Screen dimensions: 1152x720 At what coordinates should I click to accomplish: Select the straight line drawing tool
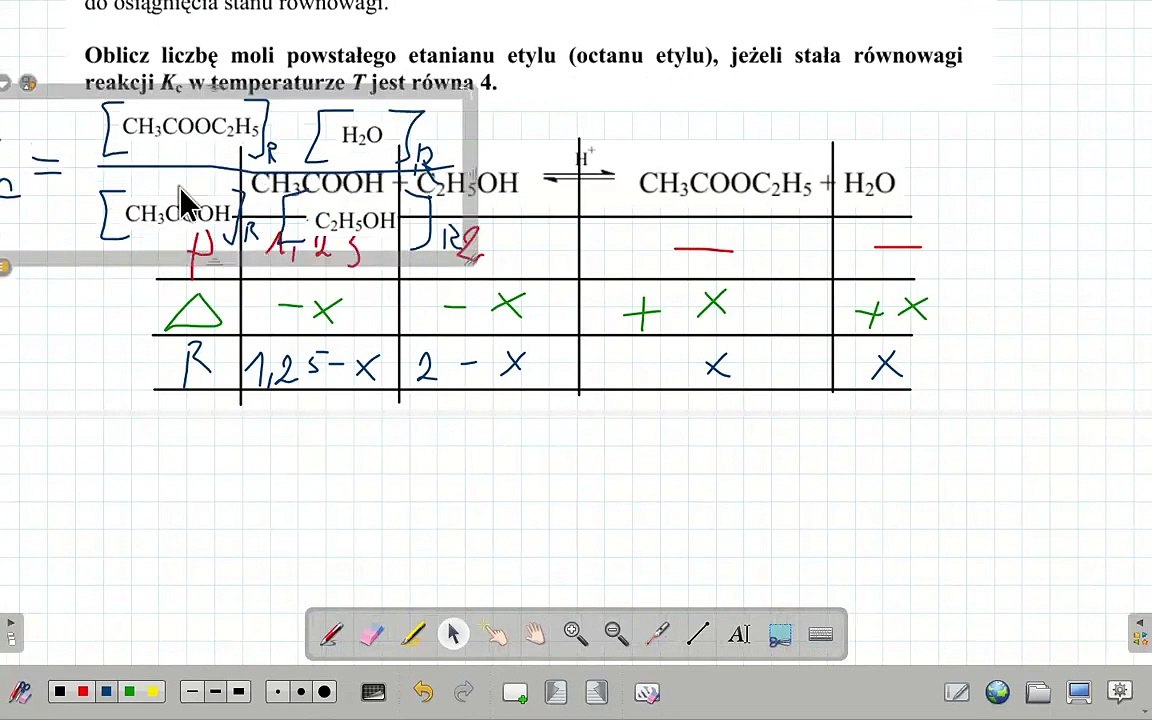(698, 633)
